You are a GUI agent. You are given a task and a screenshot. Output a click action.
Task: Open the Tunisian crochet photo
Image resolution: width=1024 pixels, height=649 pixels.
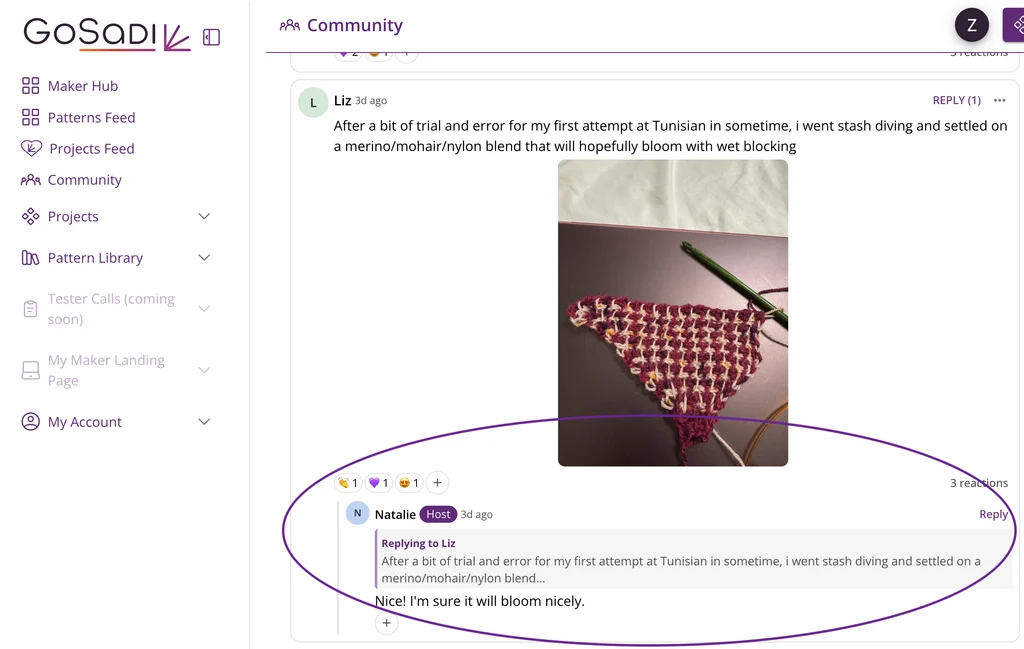(x=673, y=313)
